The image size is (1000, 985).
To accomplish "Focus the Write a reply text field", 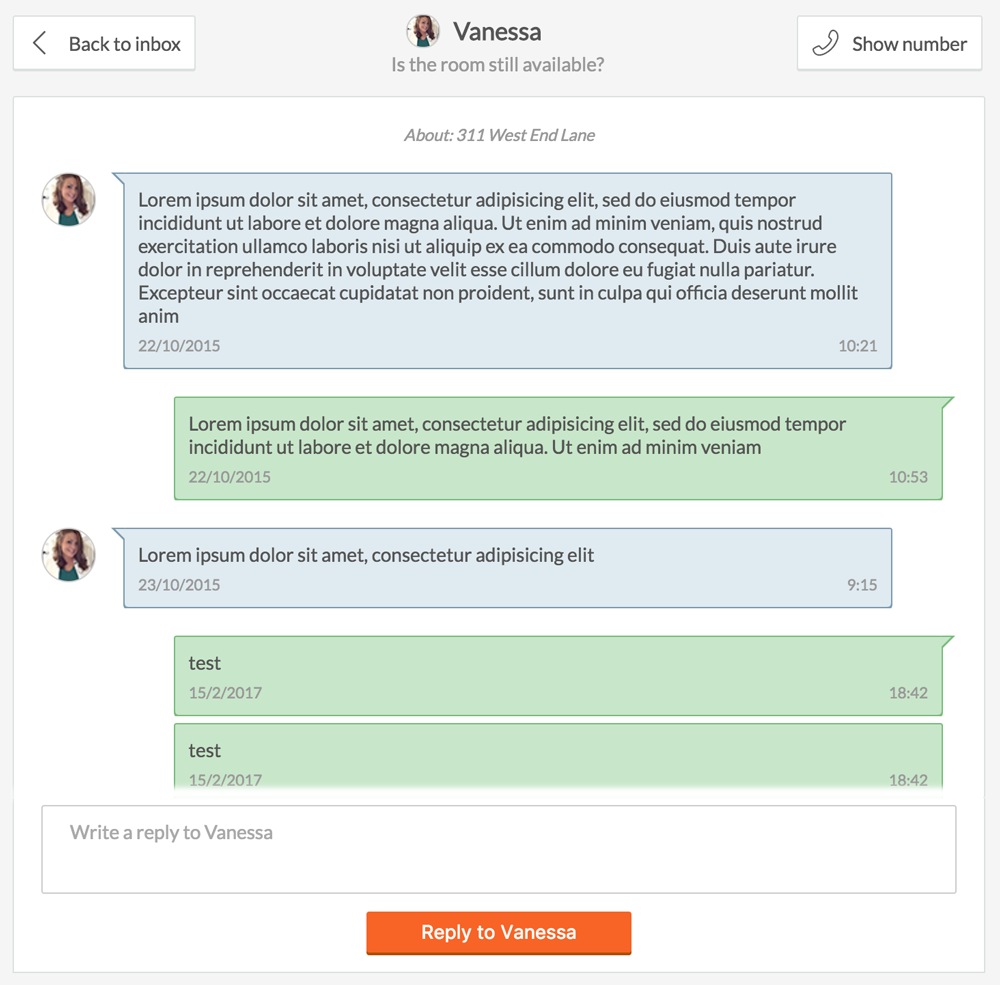I will [x=498, y=849].
